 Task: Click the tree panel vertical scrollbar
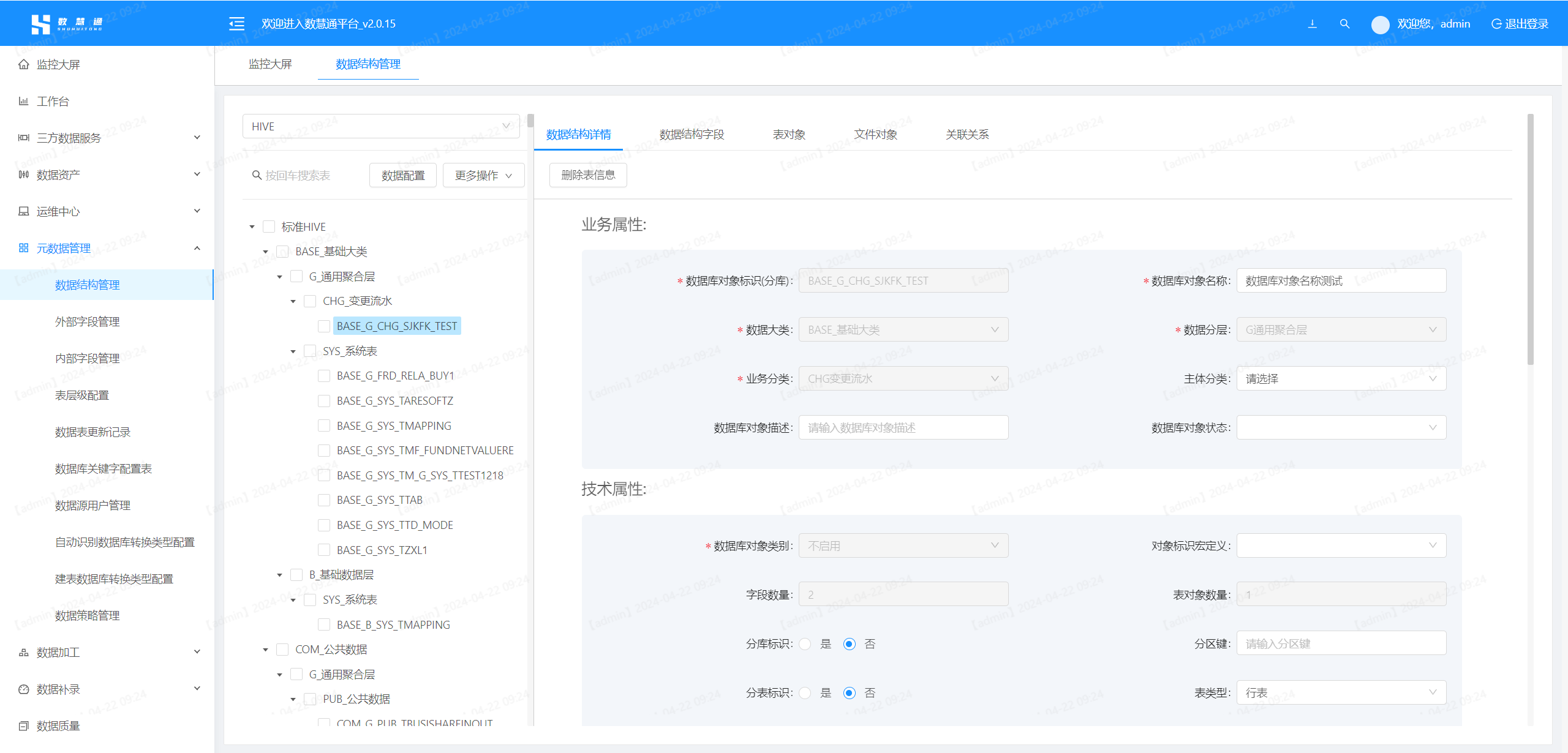point(530,121)
